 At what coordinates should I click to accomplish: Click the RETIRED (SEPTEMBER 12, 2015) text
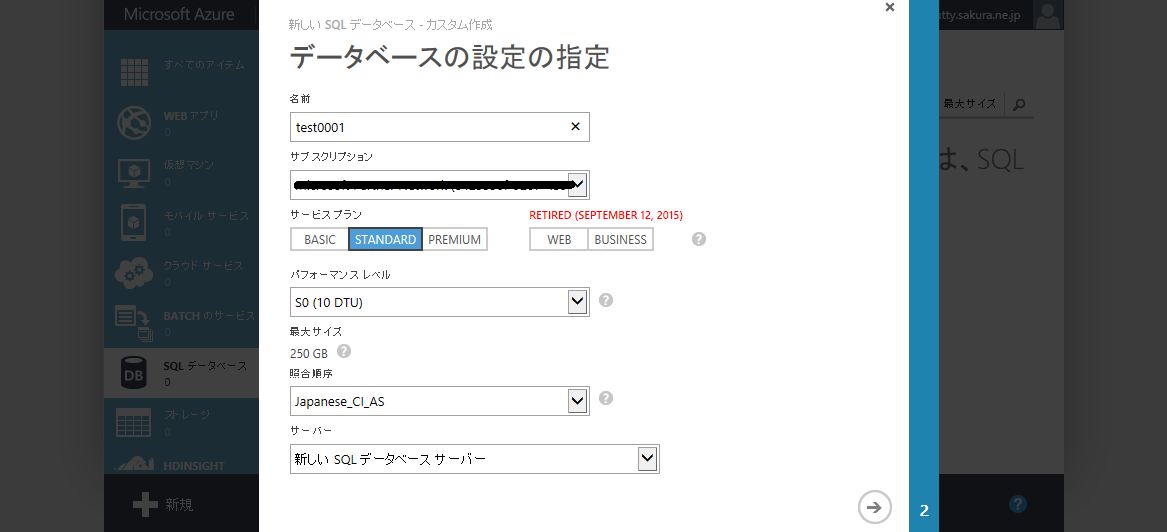tap(606, 214)
